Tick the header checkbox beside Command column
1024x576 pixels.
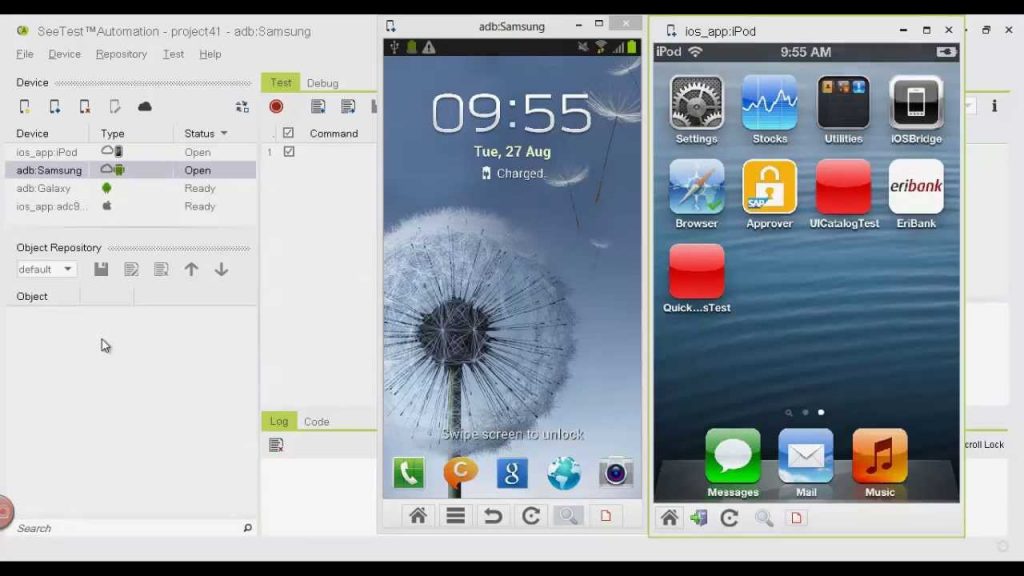[x=289, y=133]
